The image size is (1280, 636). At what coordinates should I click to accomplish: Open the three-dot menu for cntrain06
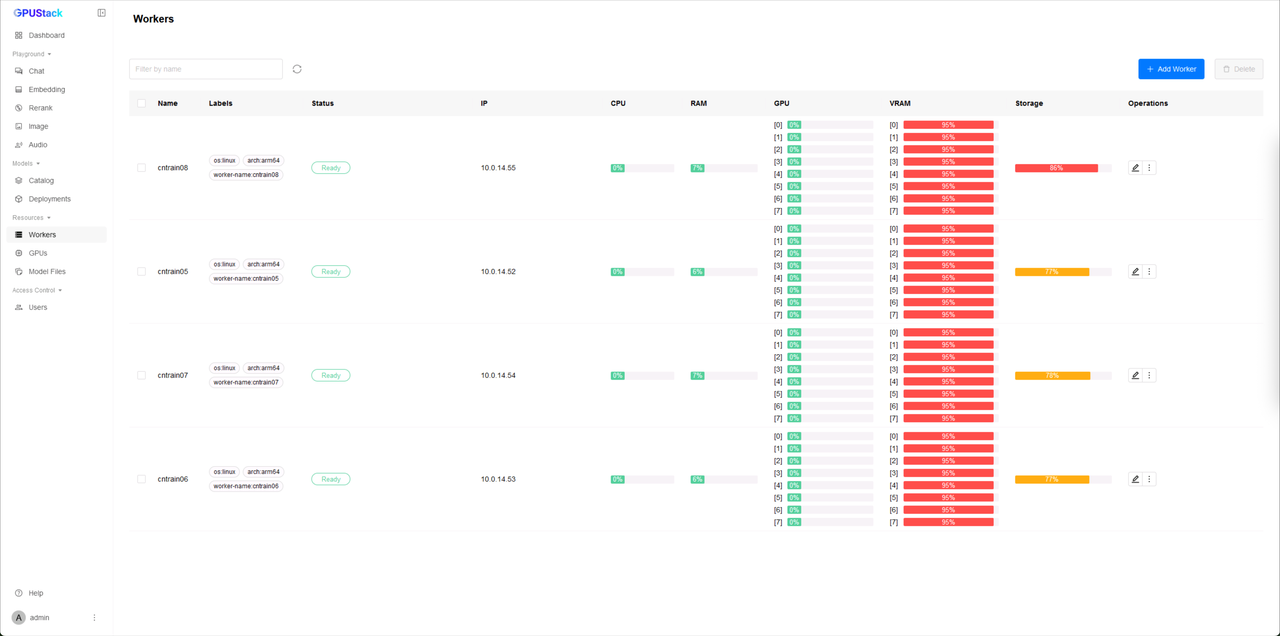[1149, 479]
